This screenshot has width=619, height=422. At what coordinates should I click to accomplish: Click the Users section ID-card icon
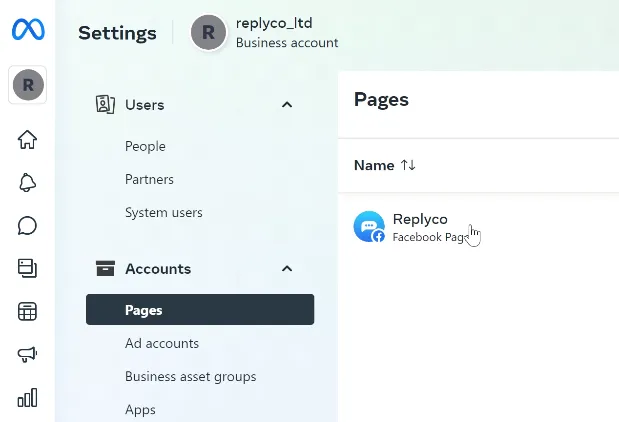point(105,105)
